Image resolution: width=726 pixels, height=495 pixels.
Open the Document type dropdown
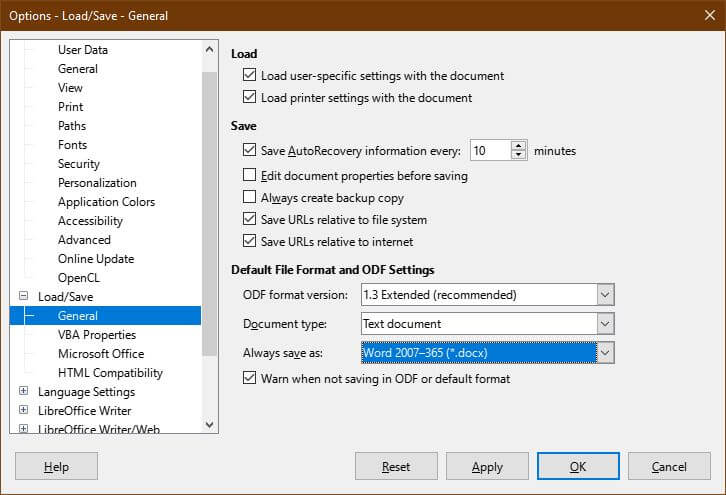point(604,324)
